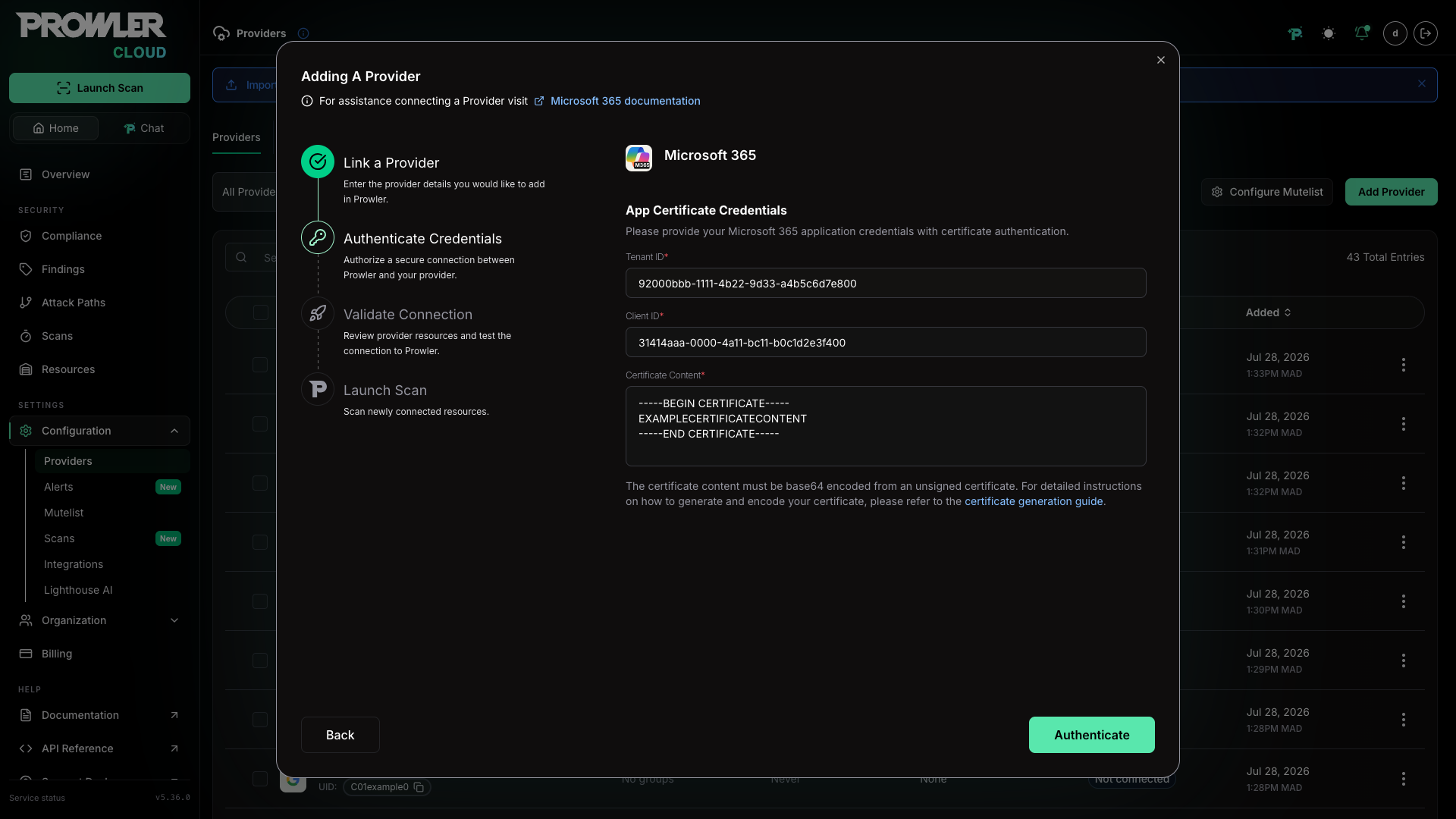
Task: Open row actions for 1:31PM entry
Action: coord(1404,542)
